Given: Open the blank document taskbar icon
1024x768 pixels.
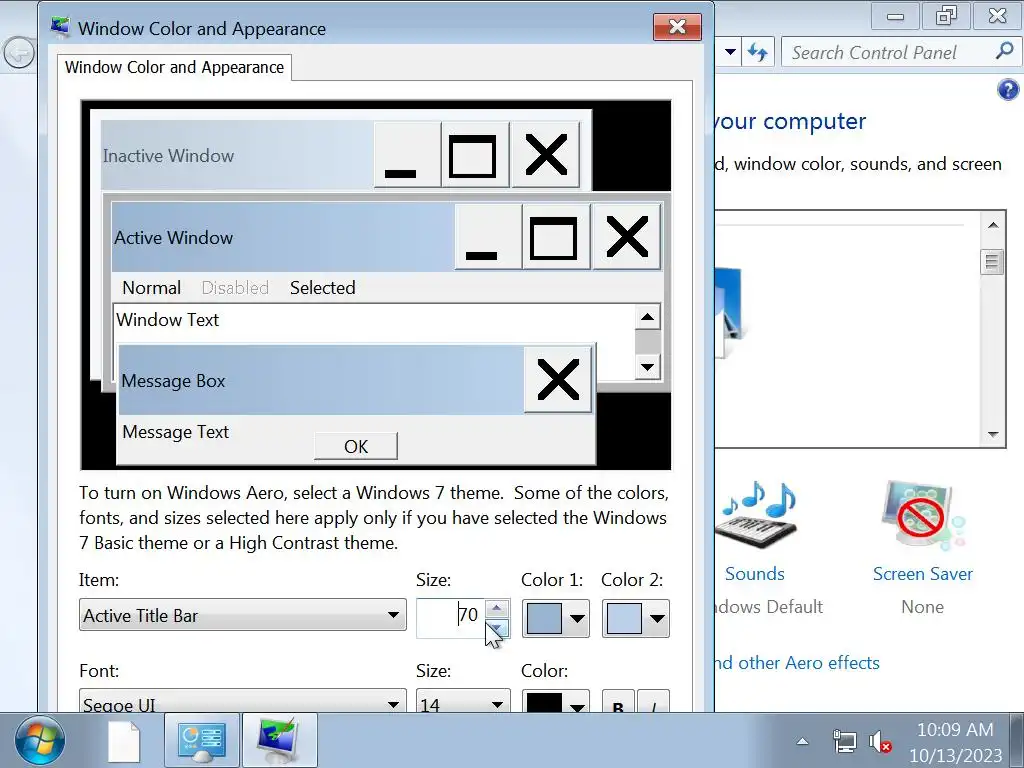Looking at the screenshot, I should tap(123, 741).
